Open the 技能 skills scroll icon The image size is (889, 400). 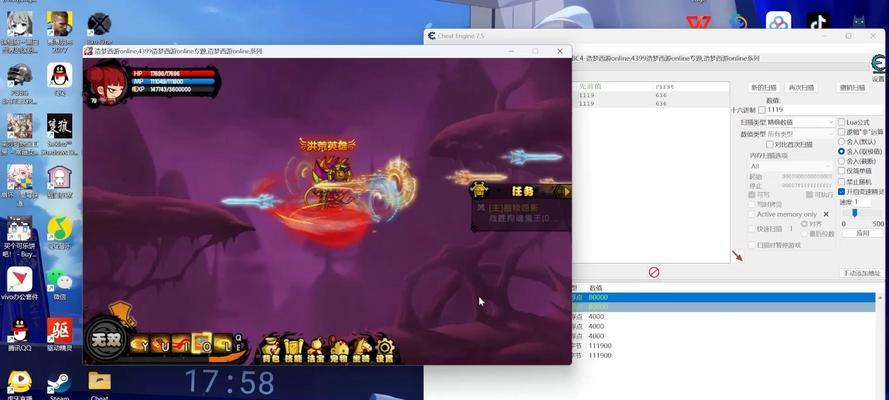293,349
